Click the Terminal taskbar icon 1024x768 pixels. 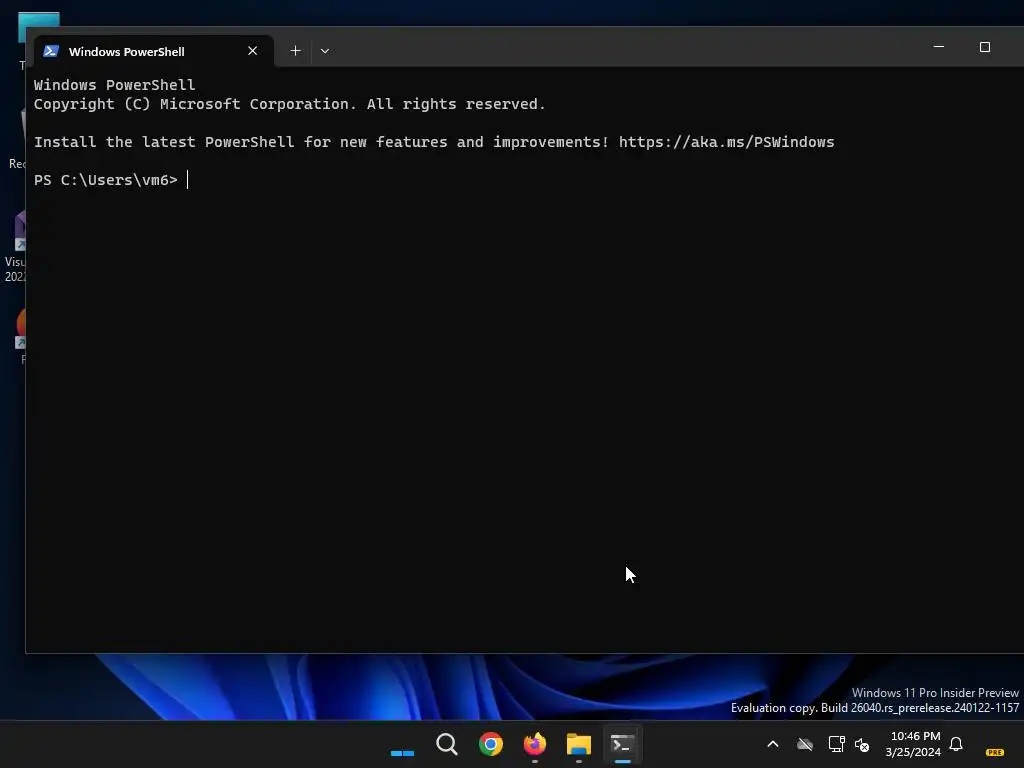[x=622, y=744]
